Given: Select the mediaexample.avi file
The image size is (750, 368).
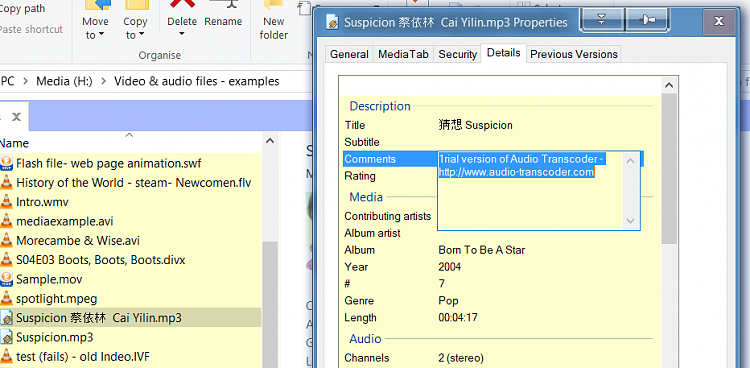Looking at the screenshot, I should pos(65,222).
